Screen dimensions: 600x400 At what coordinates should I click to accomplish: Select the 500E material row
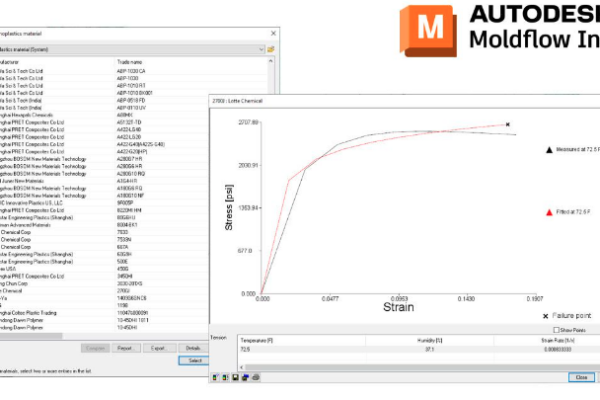pyautogui.click(x=104, y=261)
